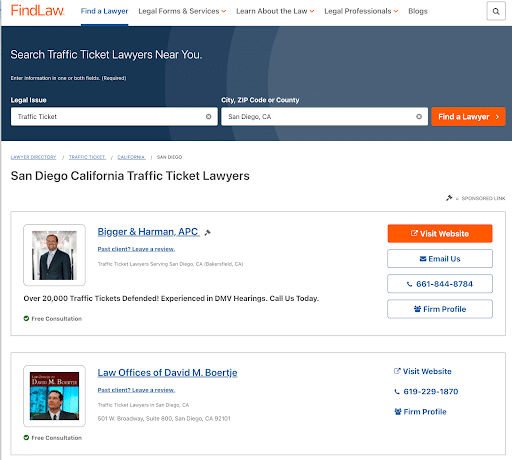
Task: Click Search Traffic Ticket Lawyers Near You heading
Action: coord(106,55)
